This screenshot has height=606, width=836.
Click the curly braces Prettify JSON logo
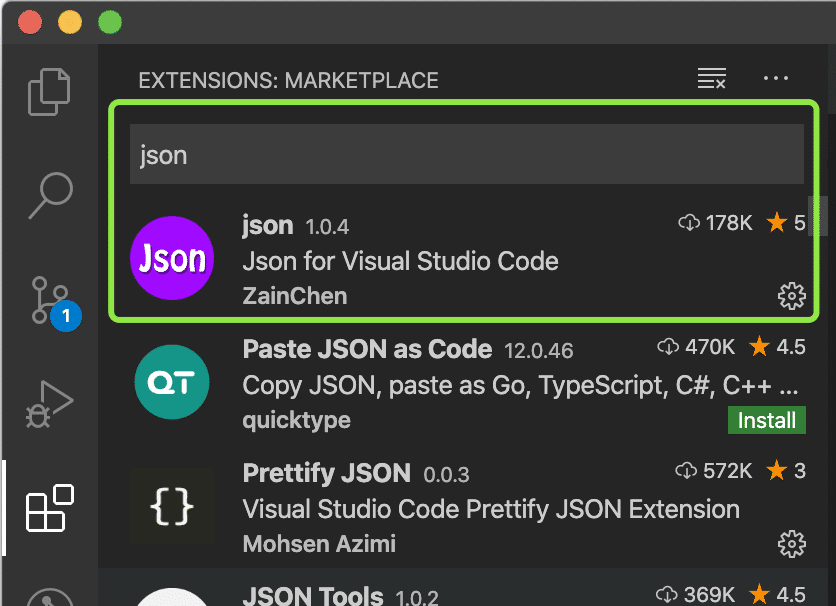pos(172,506)
